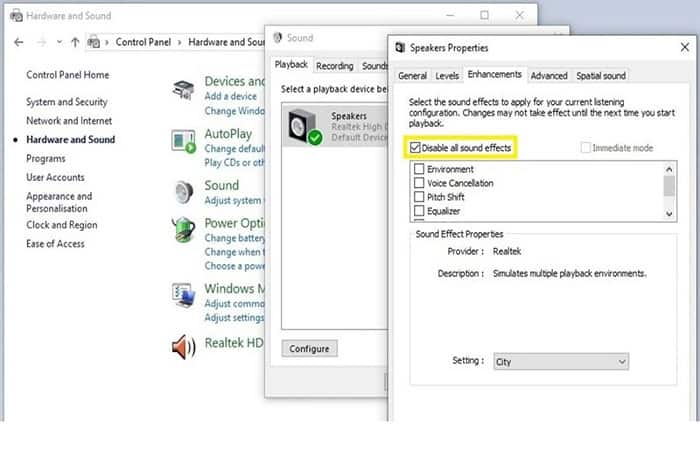Click the AutoPlay category icon
This screenshot has width=700, height=450.
(183, 142)
